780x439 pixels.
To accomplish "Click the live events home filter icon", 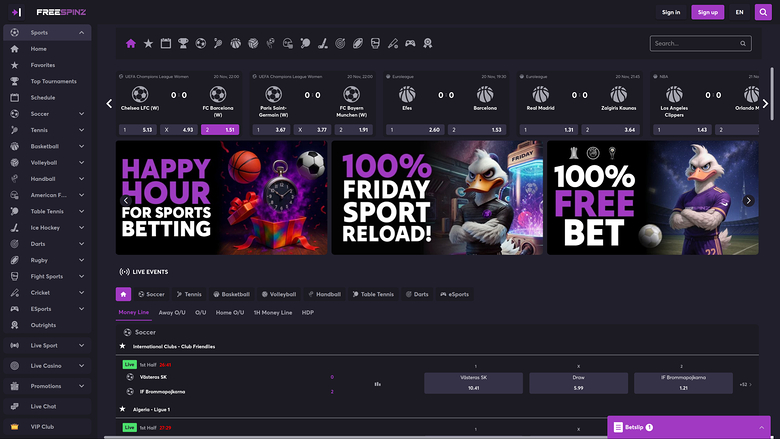I will click(123, 294).
